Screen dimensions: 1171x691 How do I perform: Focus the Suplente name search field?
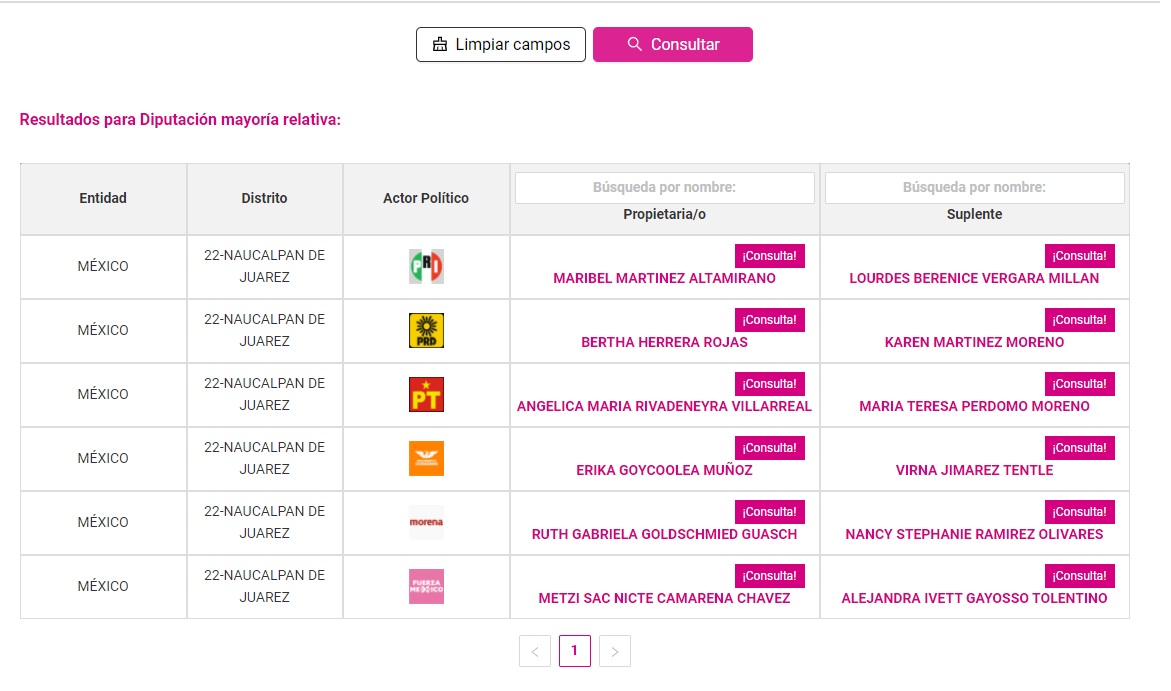[974, 187]
